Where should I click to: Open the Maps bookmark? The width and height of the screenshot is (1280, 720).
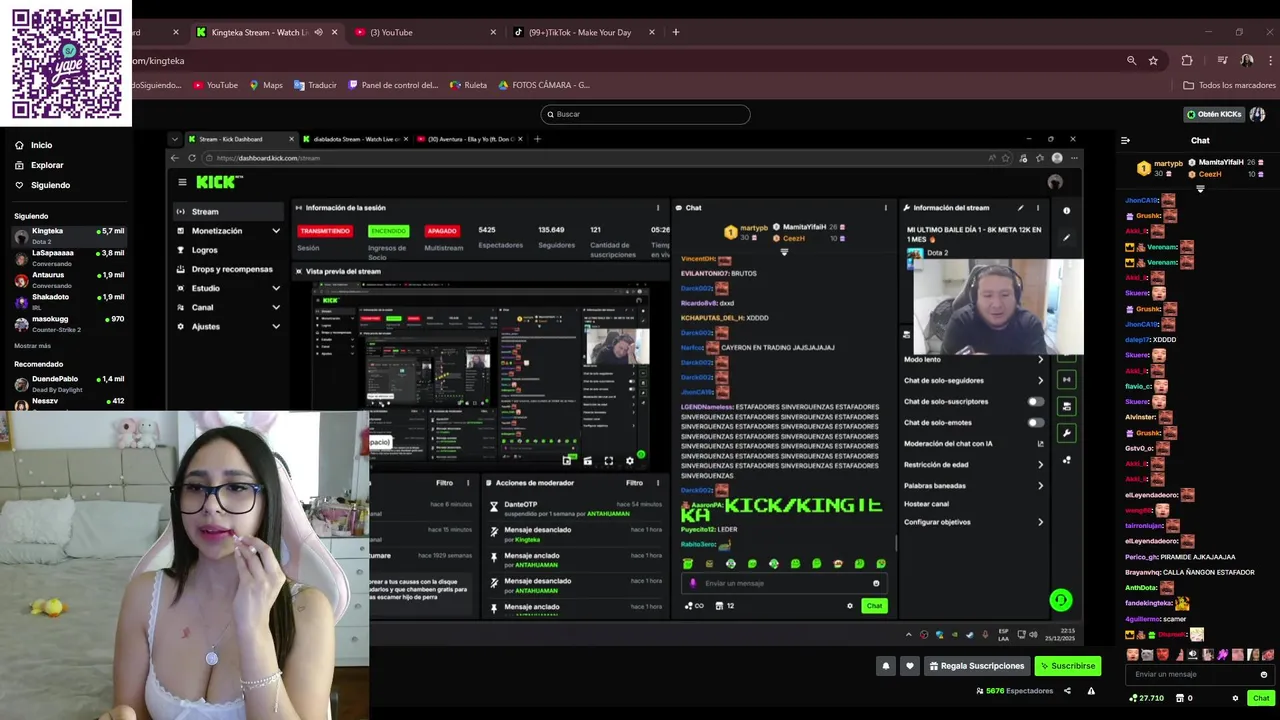266,85
